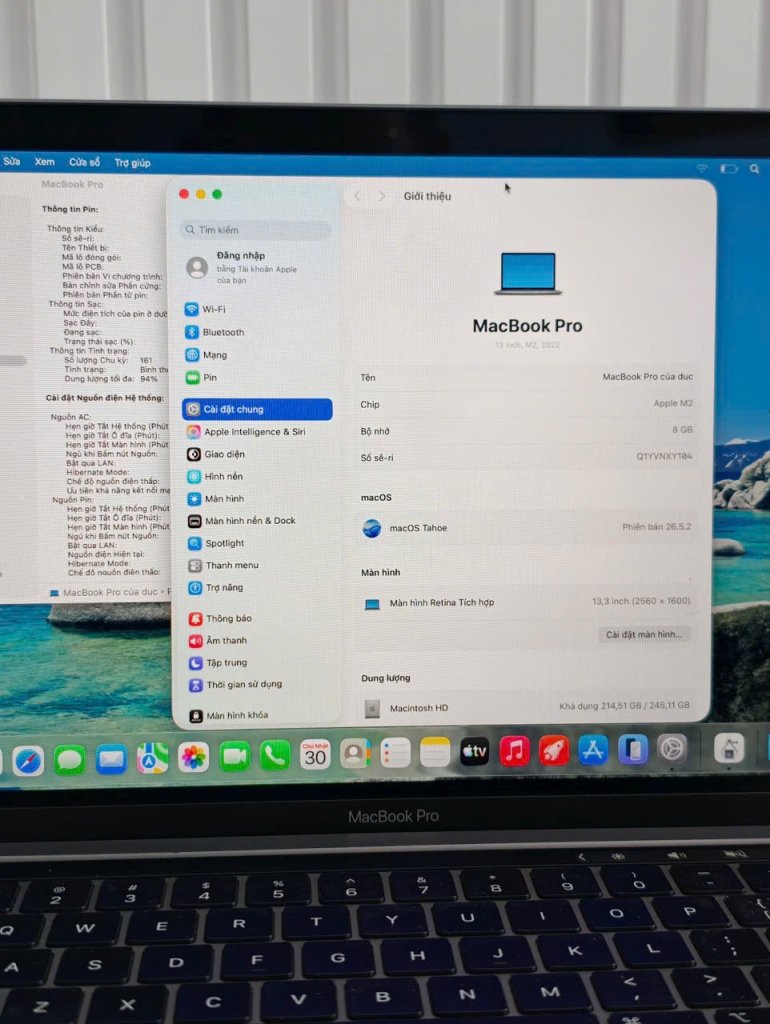Open Apple TV from the Dock

(x=475, y=752)
